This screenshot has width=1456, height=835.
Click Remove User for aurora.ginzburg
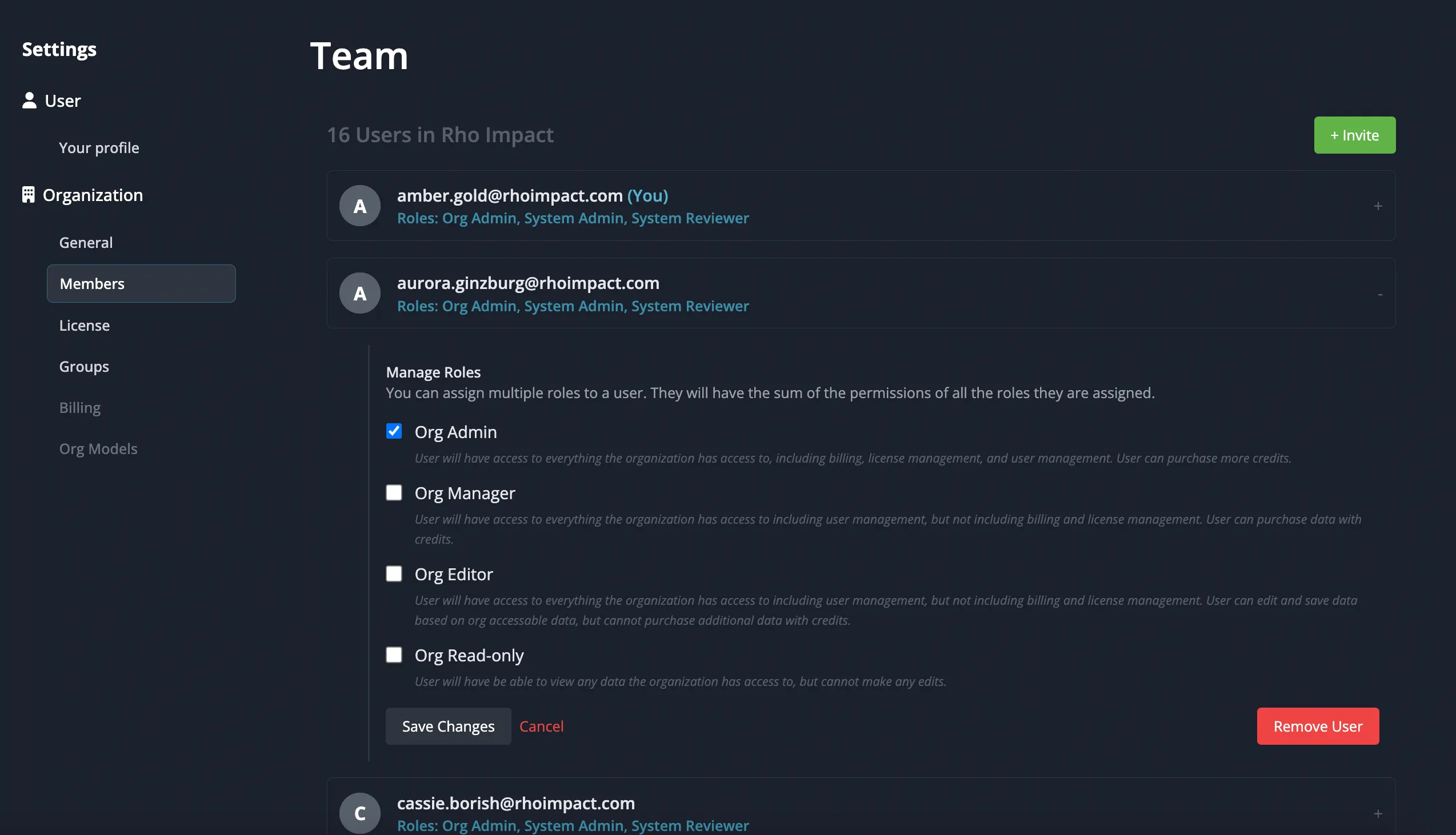coord(1318,726)
